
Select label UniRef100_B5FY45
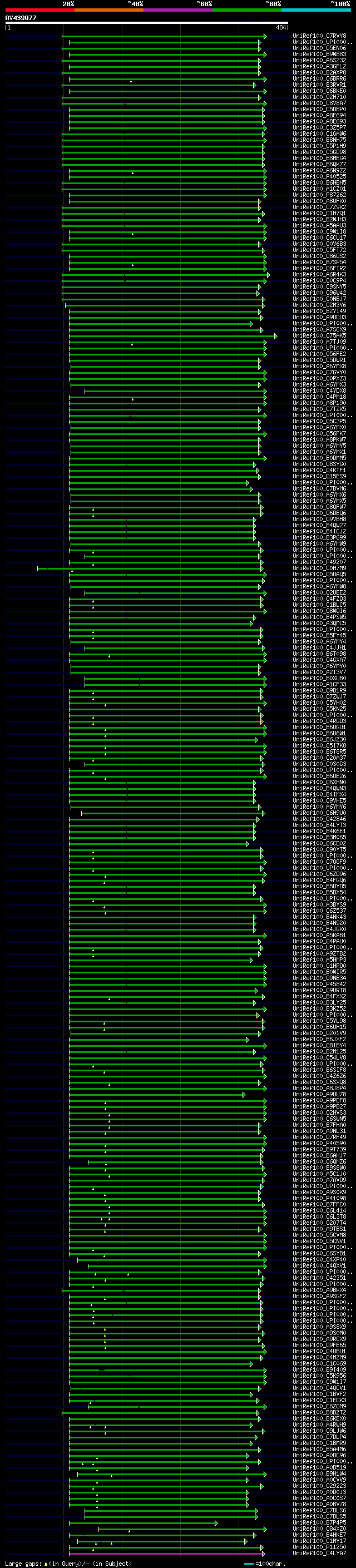[x=319, y=635]
